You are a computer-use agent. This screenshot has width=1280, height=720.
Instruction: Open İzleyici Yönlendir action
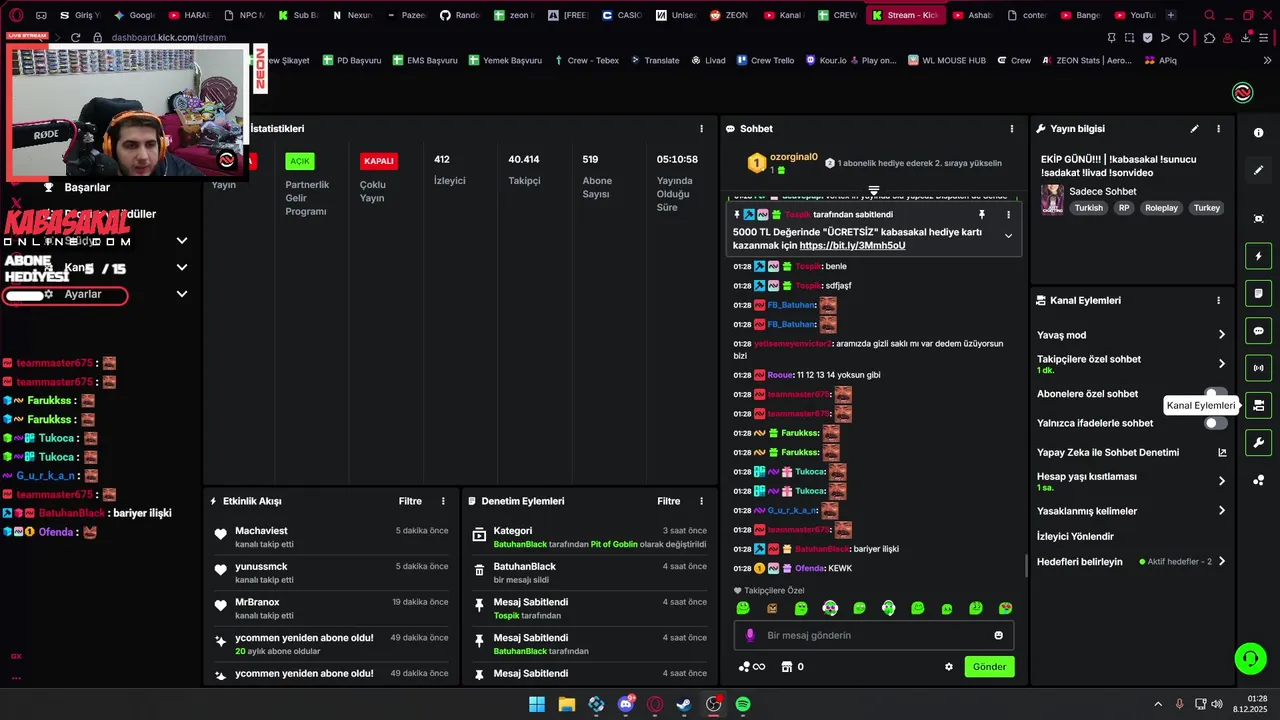click(1075, 536)
